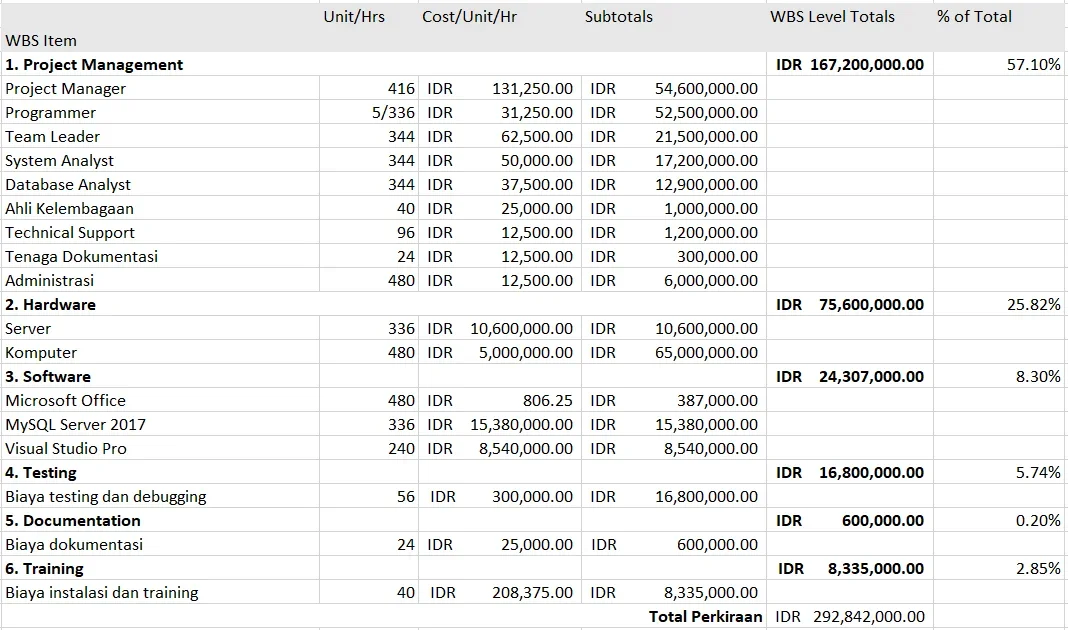Click the 62,500.00 Team Leader cost
The image size is (1068, 630).
point(537,136)
